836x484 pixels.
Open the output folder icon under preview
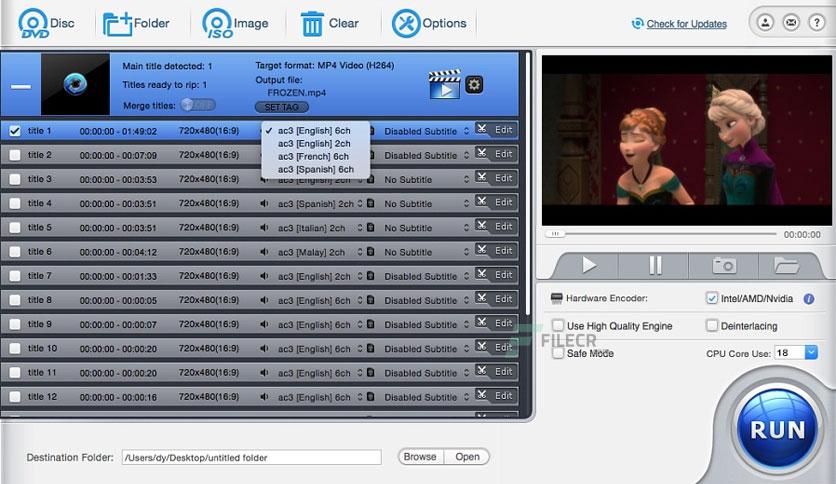[x=786, y=265]
